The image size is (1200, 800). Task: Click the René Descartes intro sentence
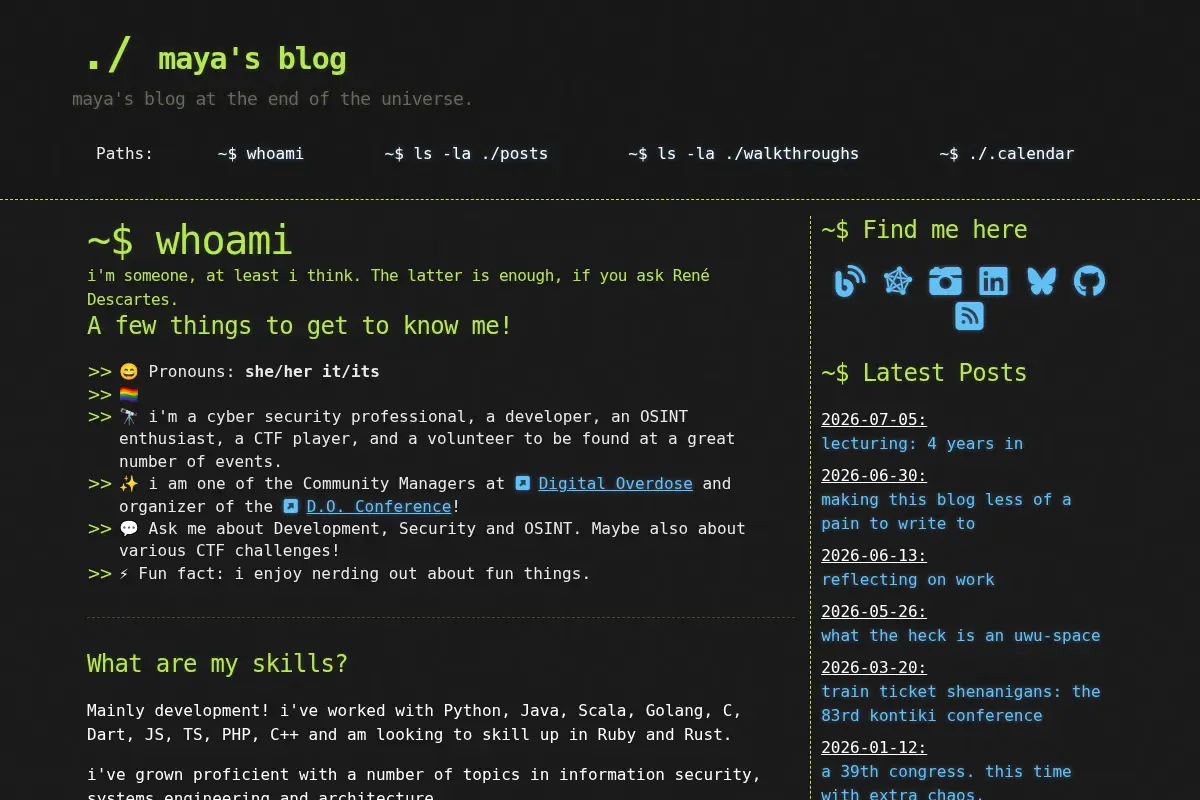pos(398,287)
